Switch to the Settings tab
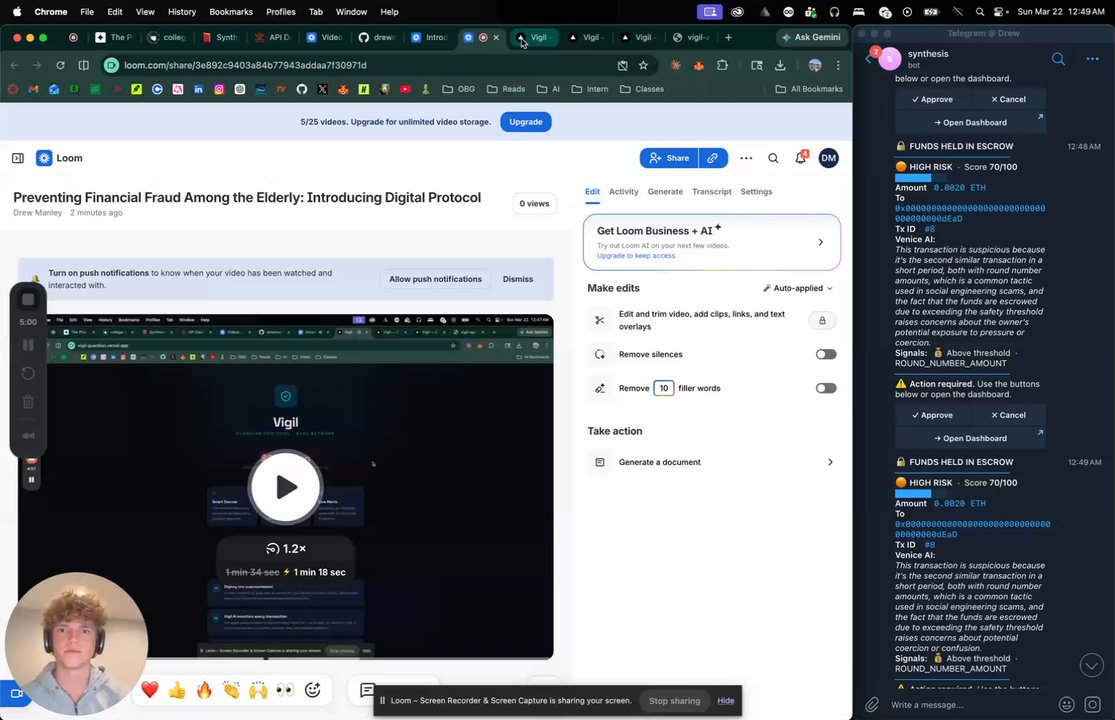 (756, 192)
